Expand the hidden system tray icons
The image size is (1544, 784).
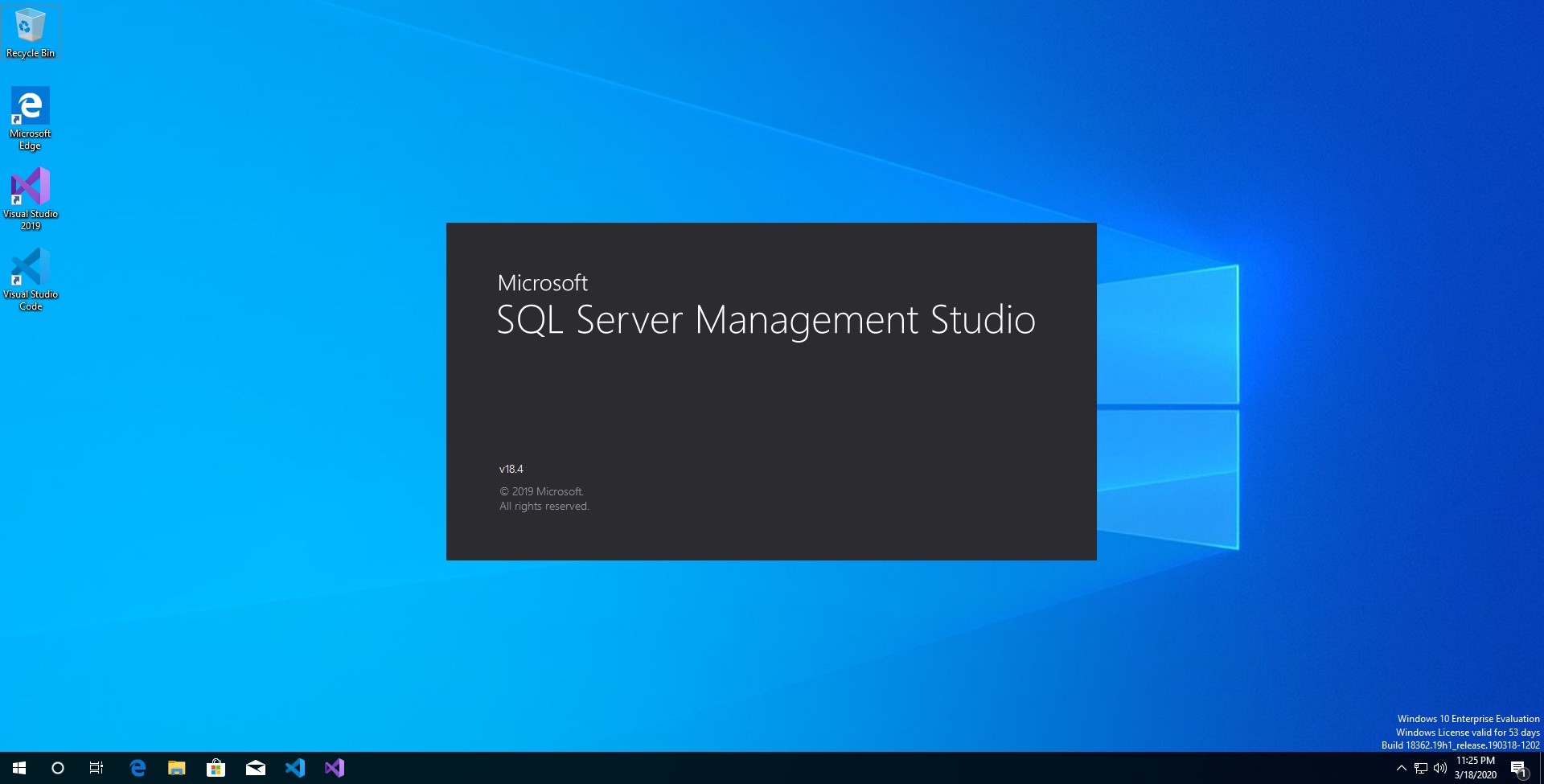(1401, 768)
